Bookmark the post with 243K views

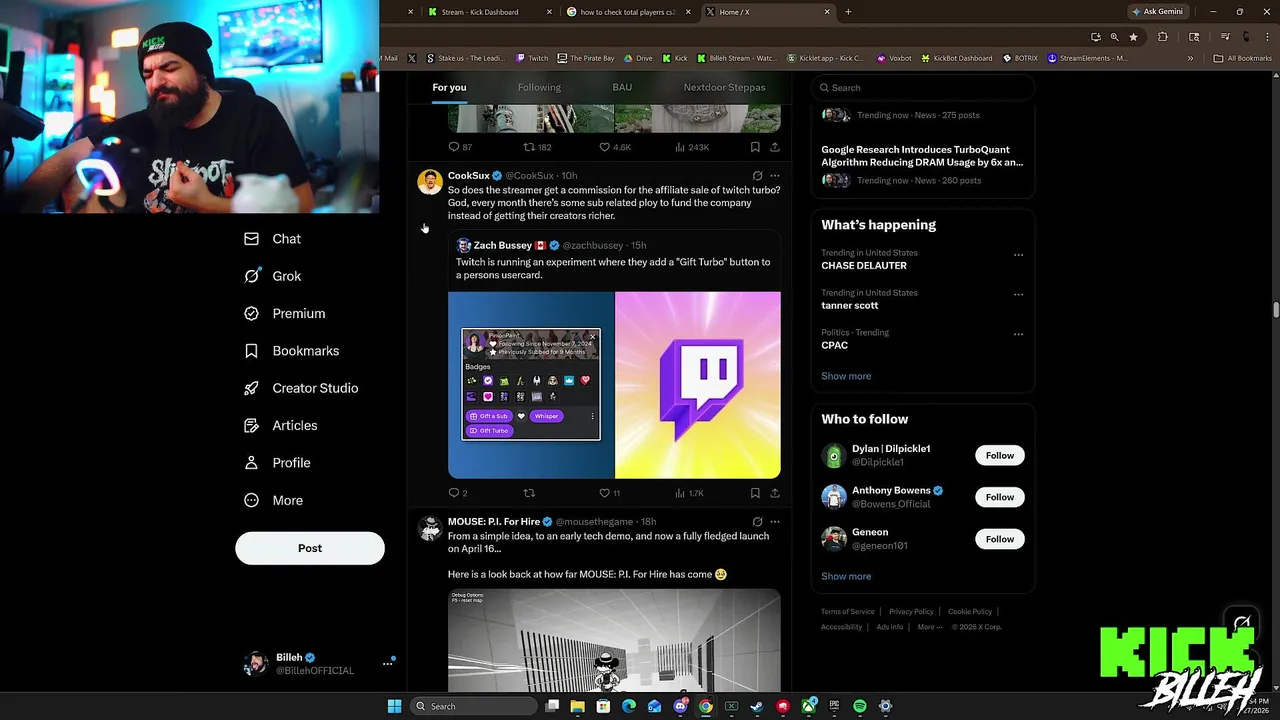click(x=755, y=147)
